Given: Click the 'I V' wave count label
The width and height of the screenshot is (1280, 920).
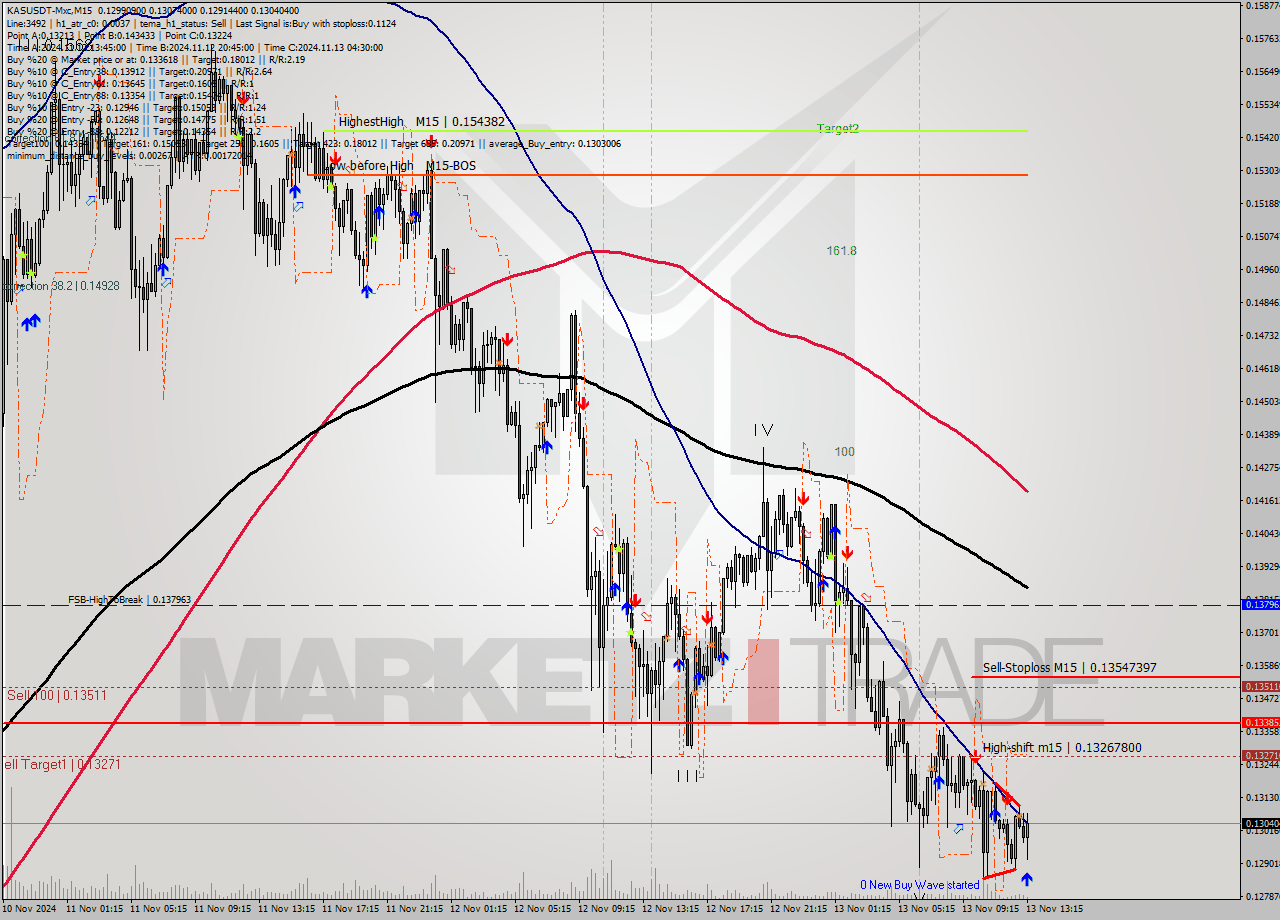Looking at the screenshot, I should 764,430.
